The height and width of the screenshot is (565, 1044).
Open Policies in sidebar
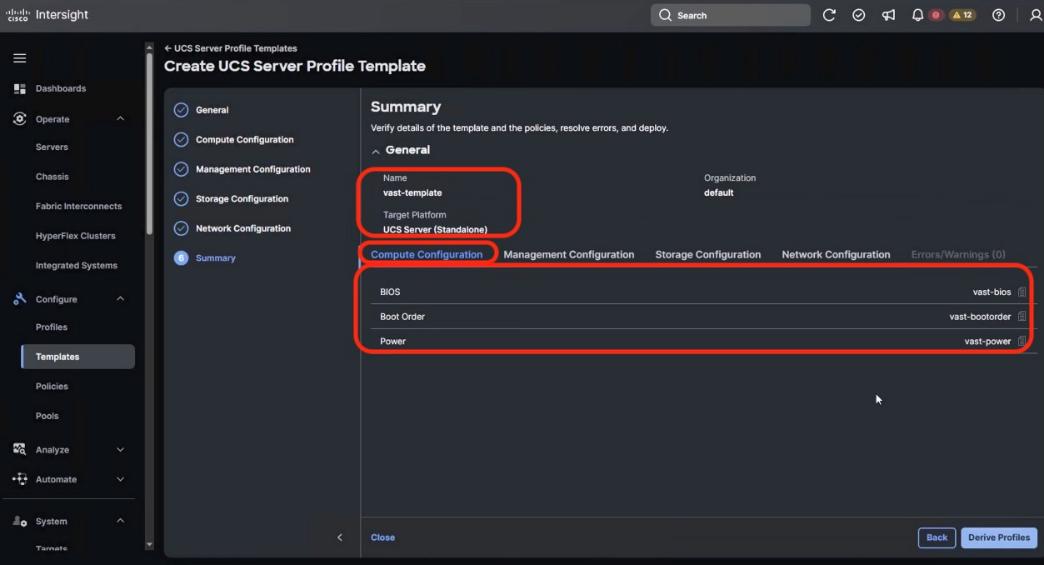[52, 386]
